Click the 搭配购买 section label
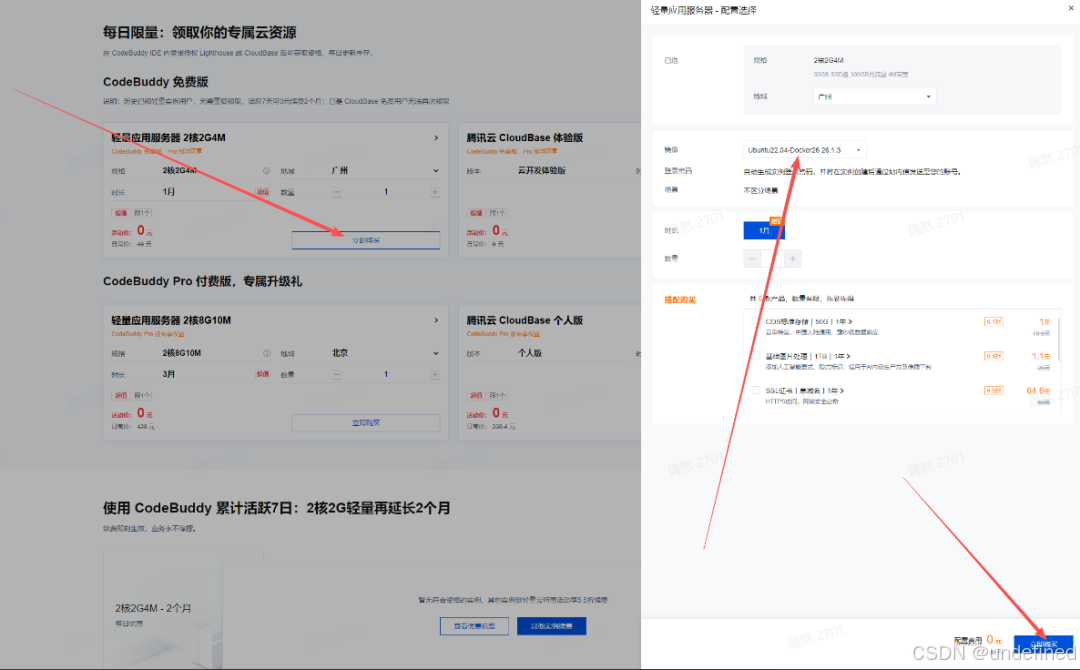 click(x=680, y=300)
